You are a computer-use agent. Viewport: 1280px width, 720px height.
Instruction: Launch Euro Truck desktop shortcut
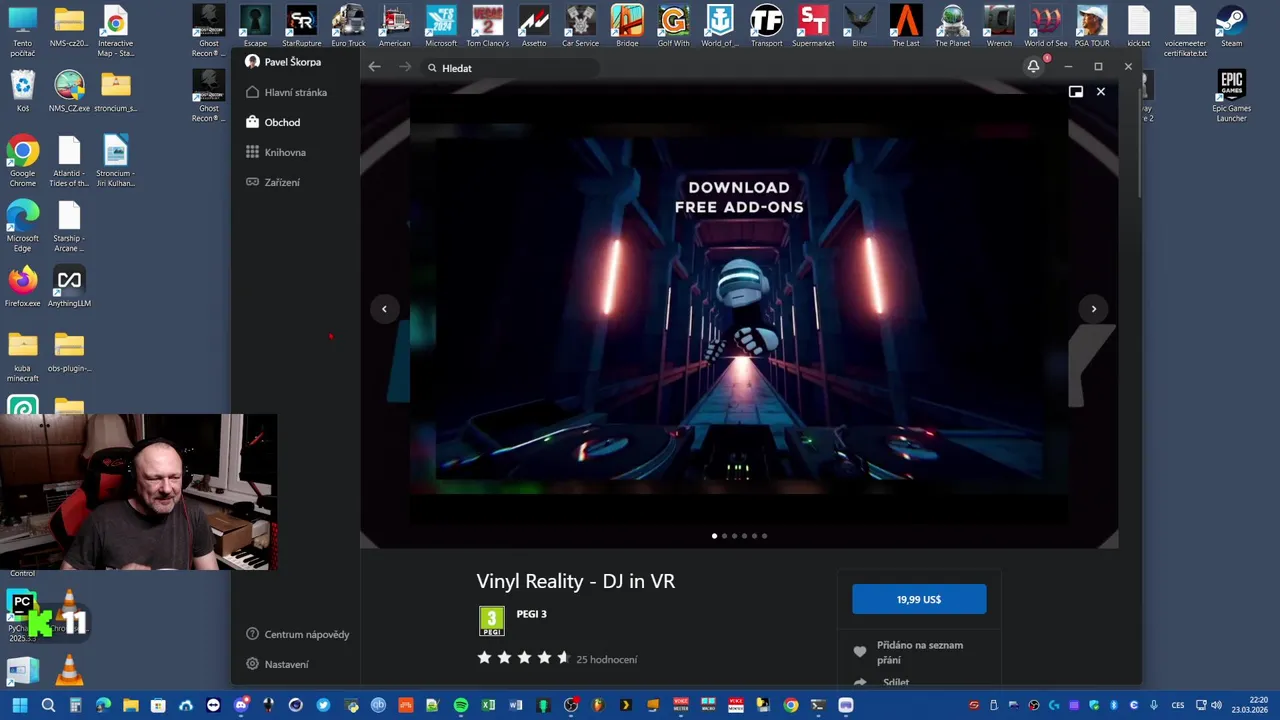click(348, 27)
